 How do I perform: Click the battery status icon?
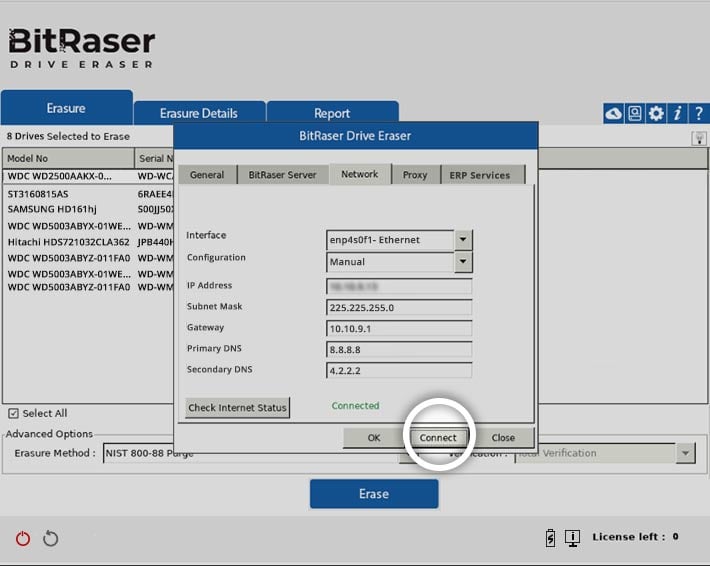coord(550,538)
